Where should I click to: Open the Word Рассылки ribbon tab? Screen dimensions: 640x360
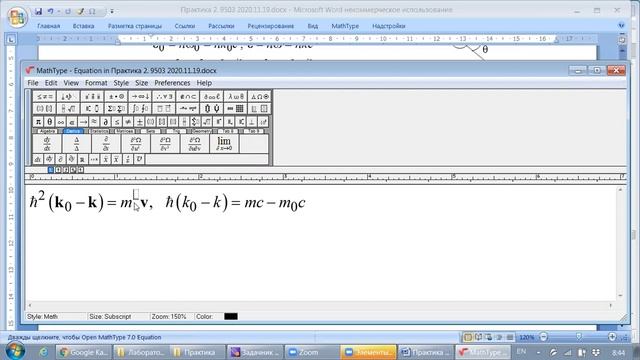(221, 26)
